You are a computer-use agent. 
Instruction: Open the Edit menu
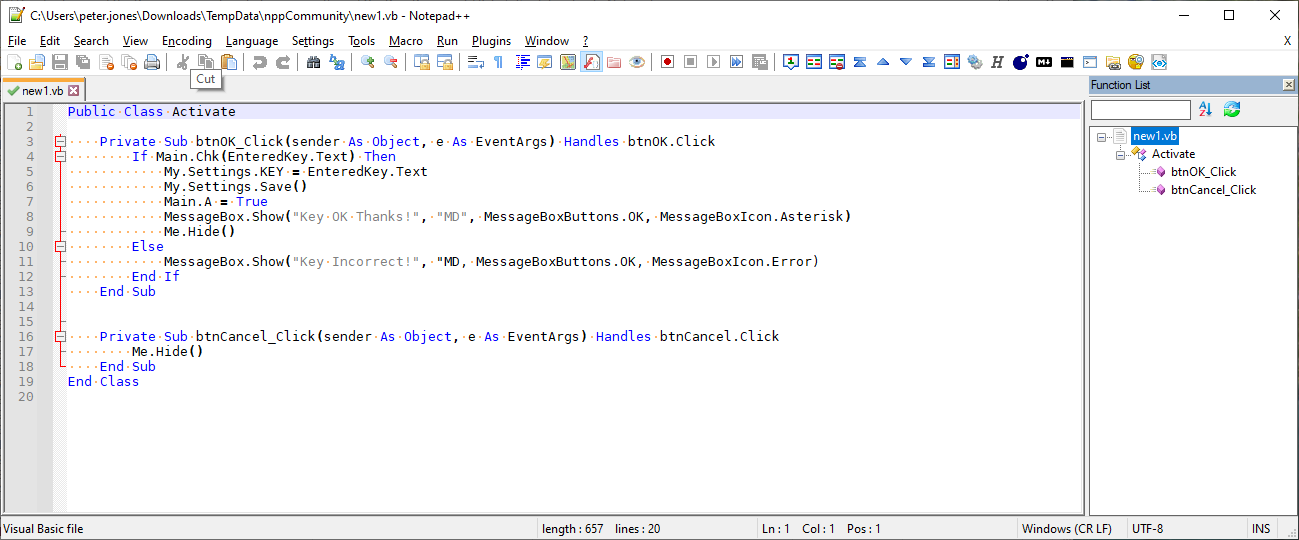(50, 41)
